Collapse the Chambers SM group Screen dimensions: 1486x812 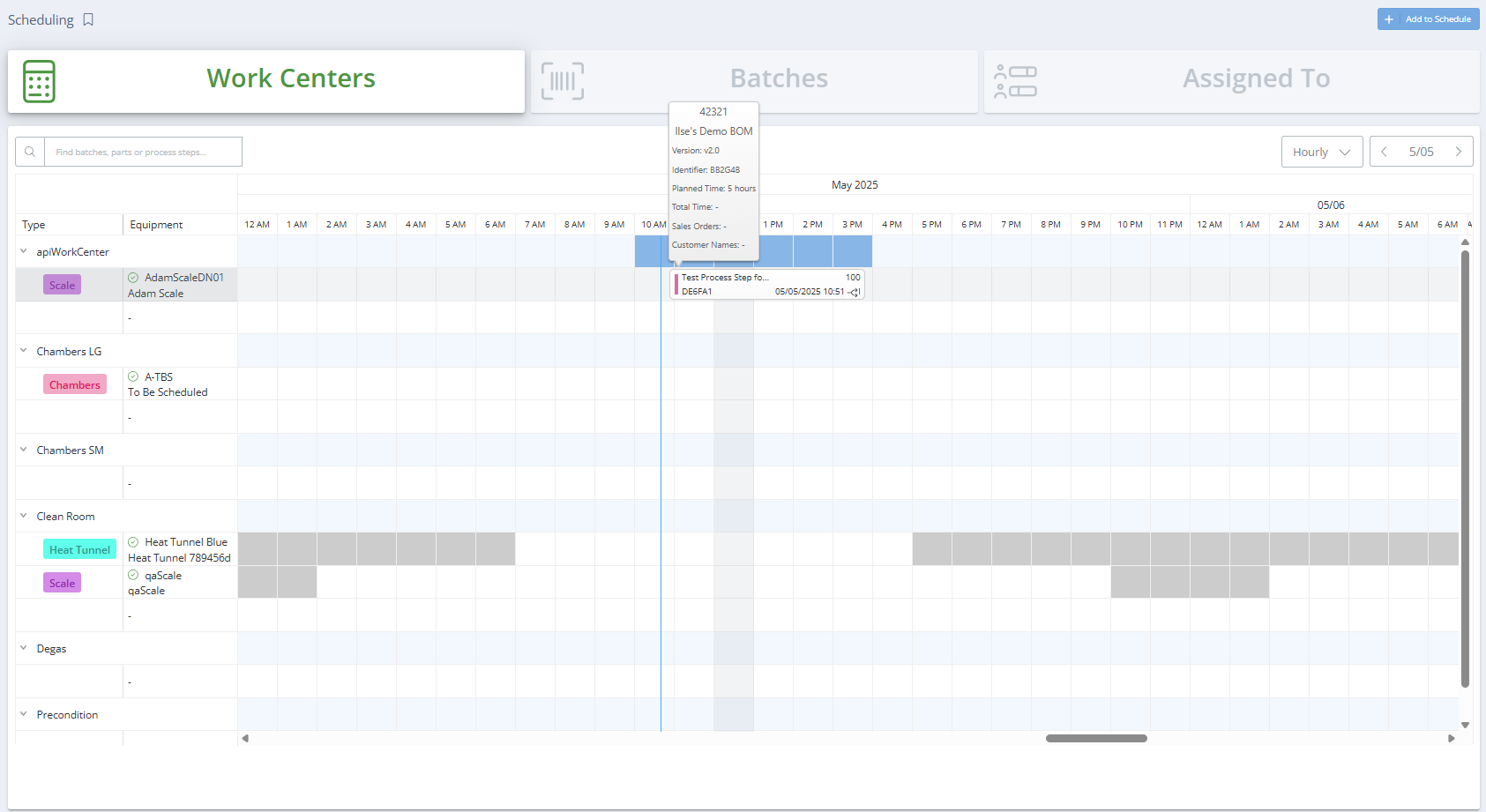(24, 450)
